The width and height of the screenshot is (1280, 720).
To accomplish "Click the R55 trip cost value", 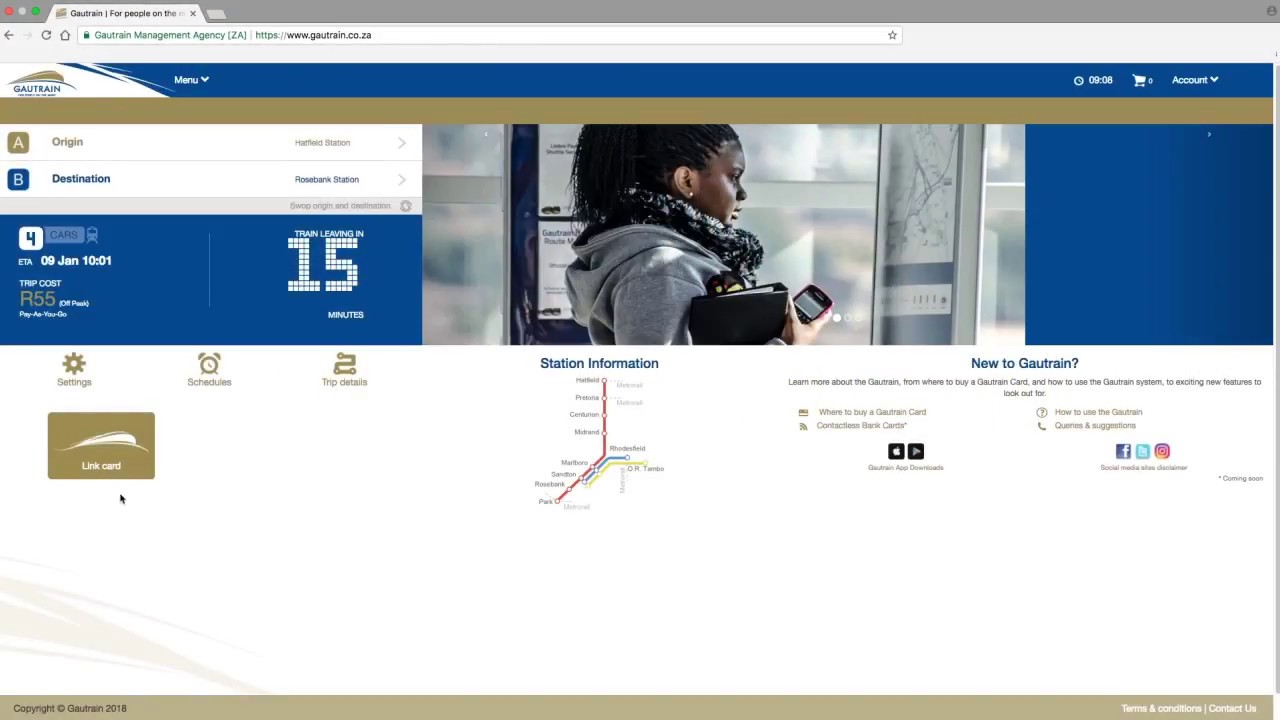I will 38,299.
